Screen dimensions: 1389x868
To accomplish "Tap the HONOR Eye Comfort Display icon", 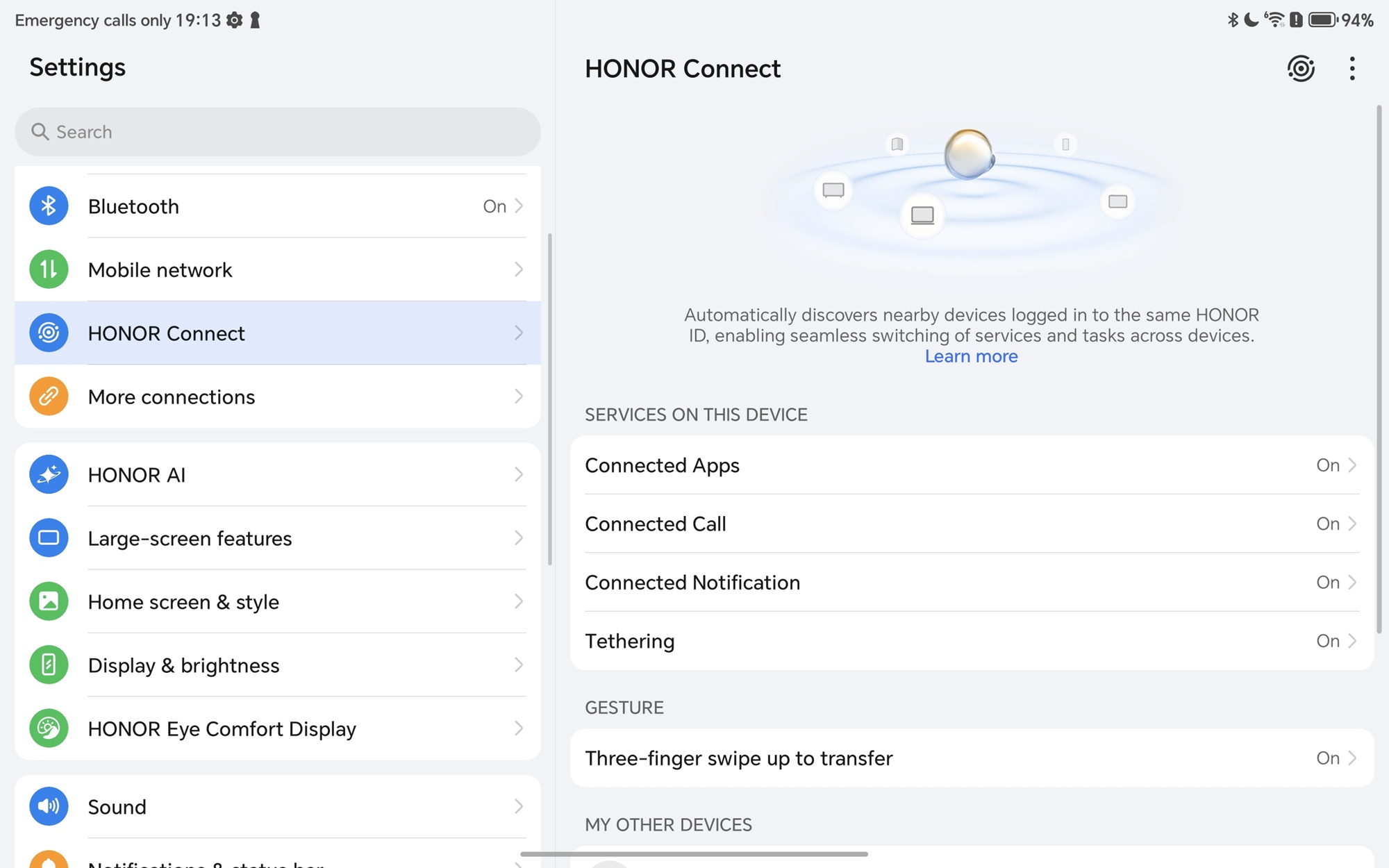I will point(49,728).
